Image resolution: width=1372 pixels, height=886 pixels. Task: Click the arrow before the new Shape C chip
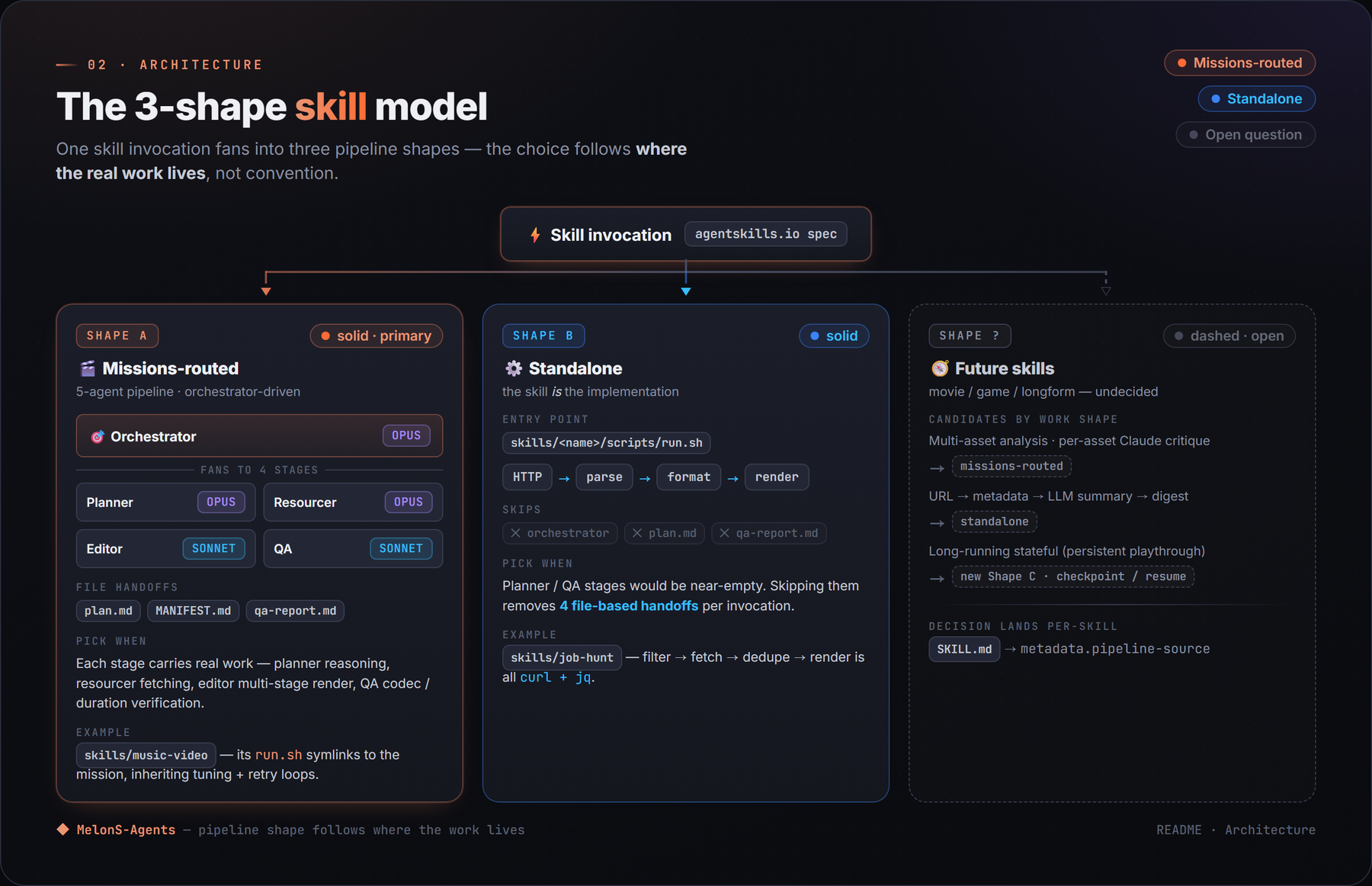(937, 579)
